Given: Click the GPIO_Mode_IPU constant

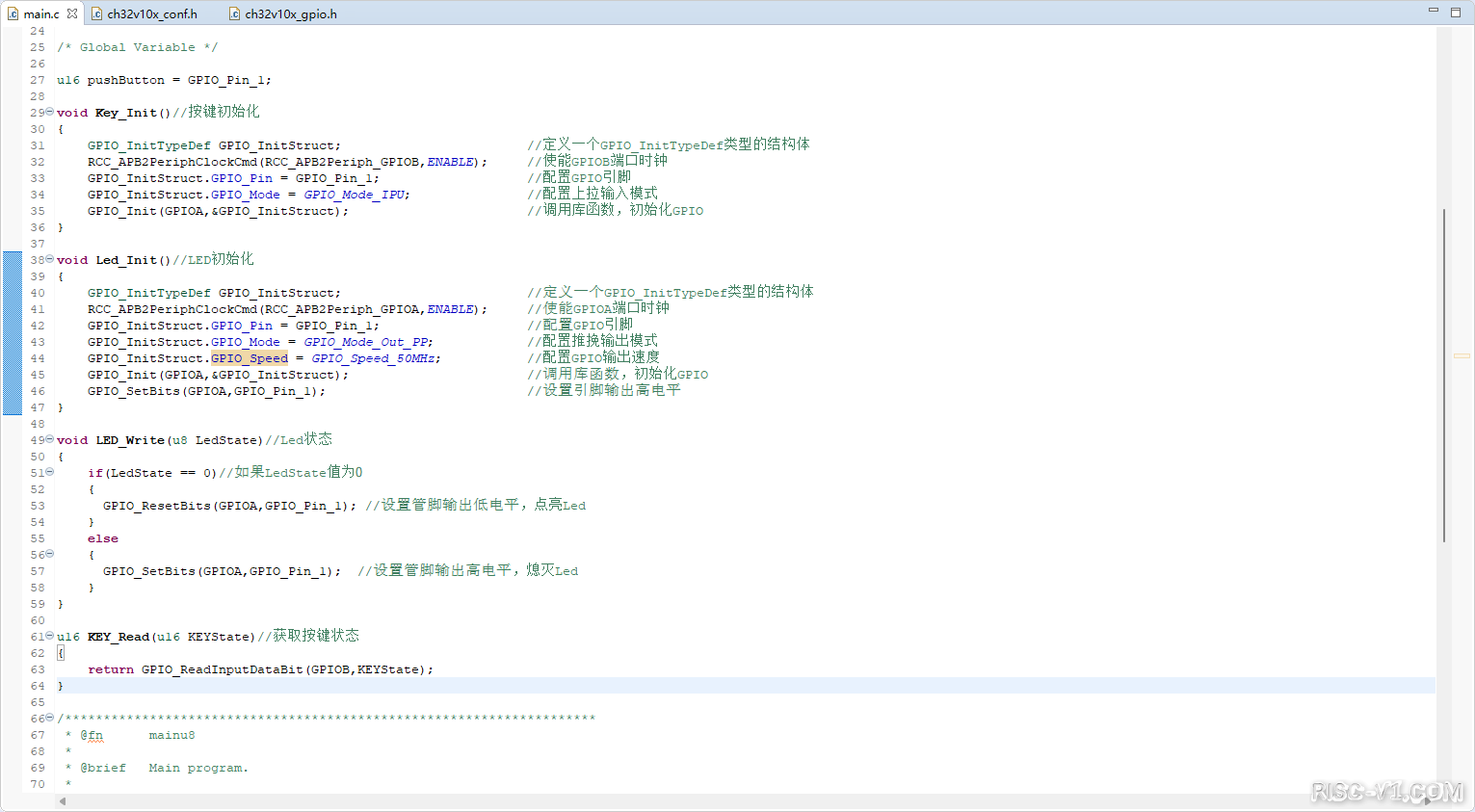Looking at the screenshot, I should coord(355,195).
